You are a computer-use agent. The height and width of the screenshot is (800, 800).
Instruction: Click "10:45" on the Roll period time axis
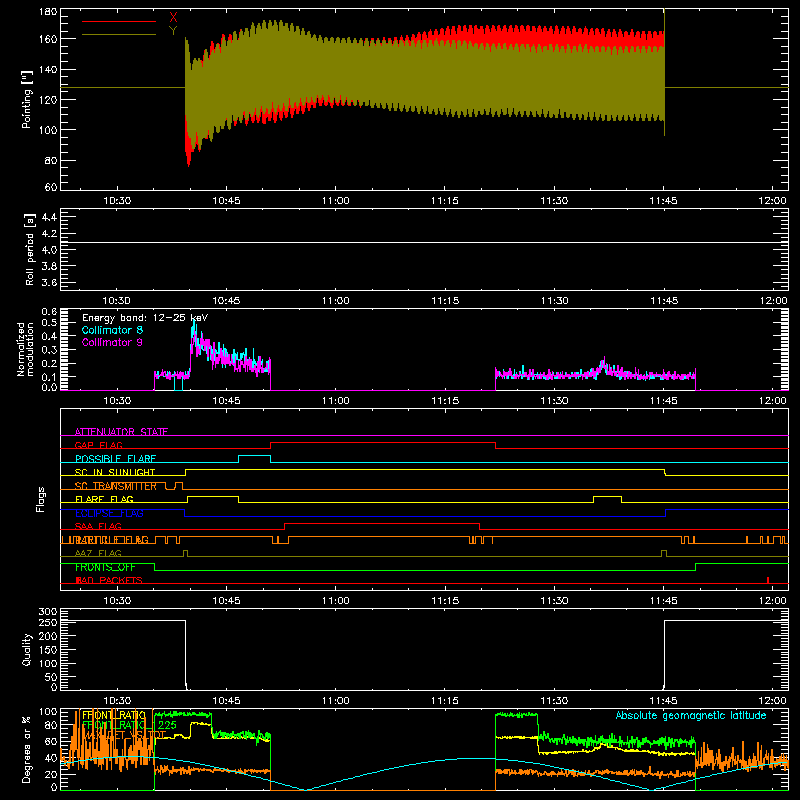tap(227, 301)
